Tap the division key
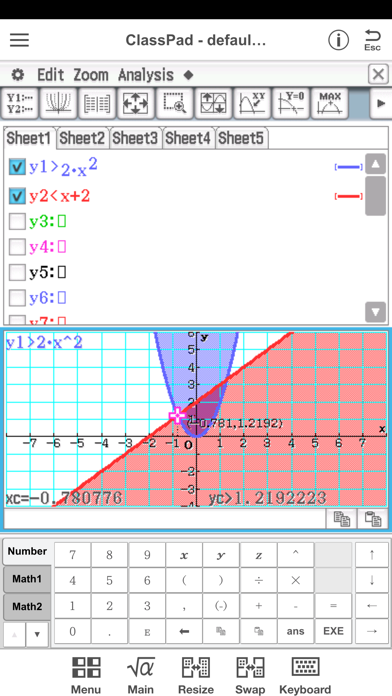This screenshot has height=696, width=392. pos(258,580)
